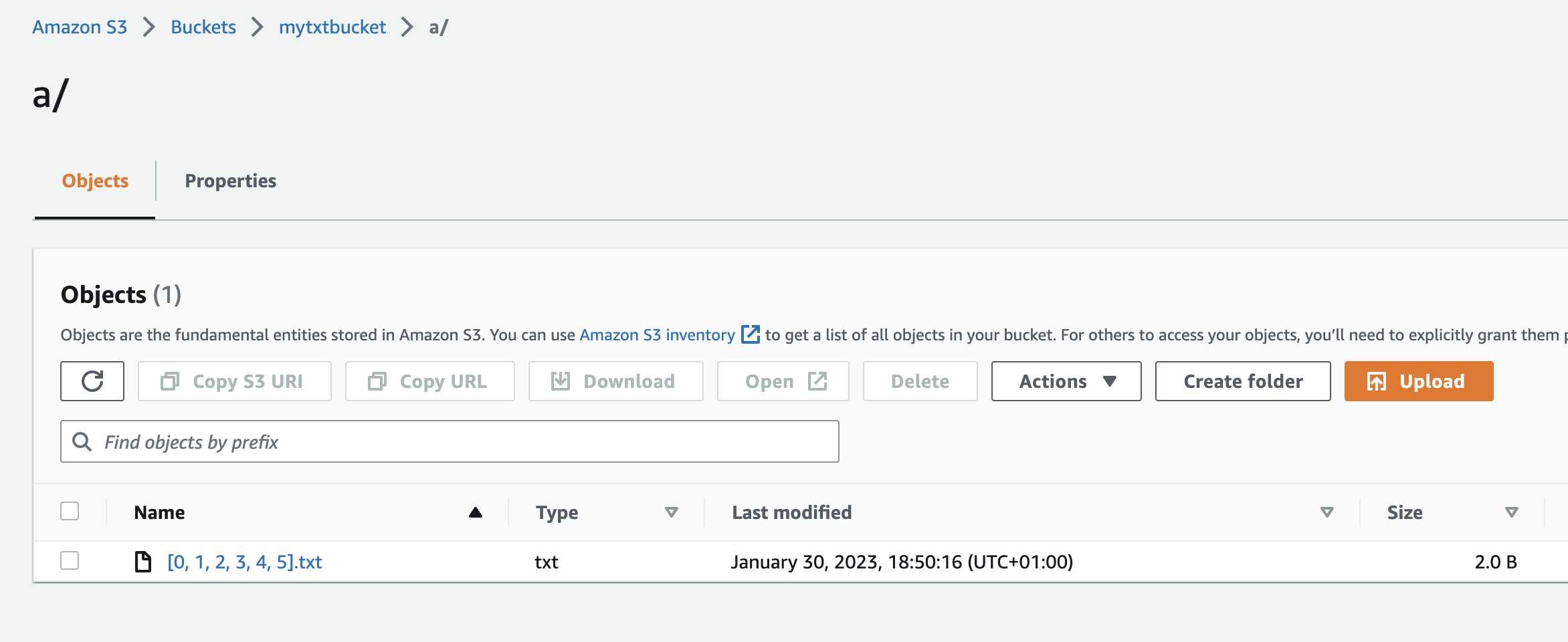Switch to the Properties tab
The width and height of the screenshot is (1568, 642).
230,181
